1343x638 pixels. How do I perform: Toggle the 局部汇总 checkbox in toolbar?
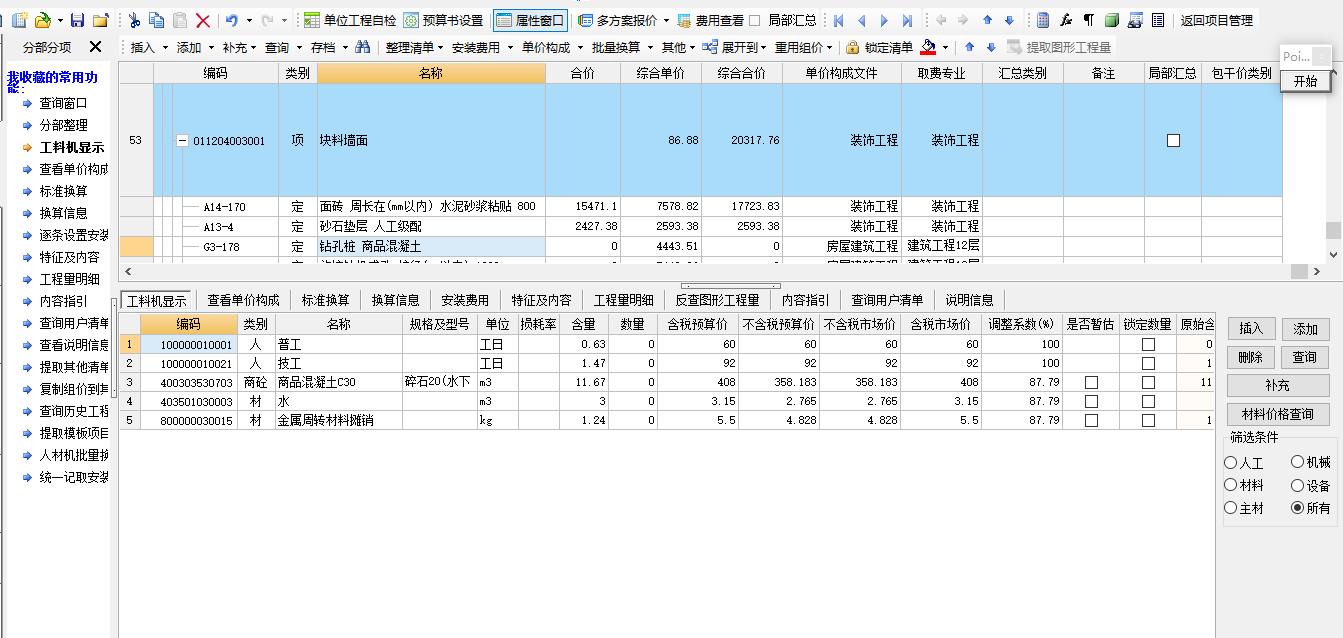pyautogui.click(x=755, y=20)
